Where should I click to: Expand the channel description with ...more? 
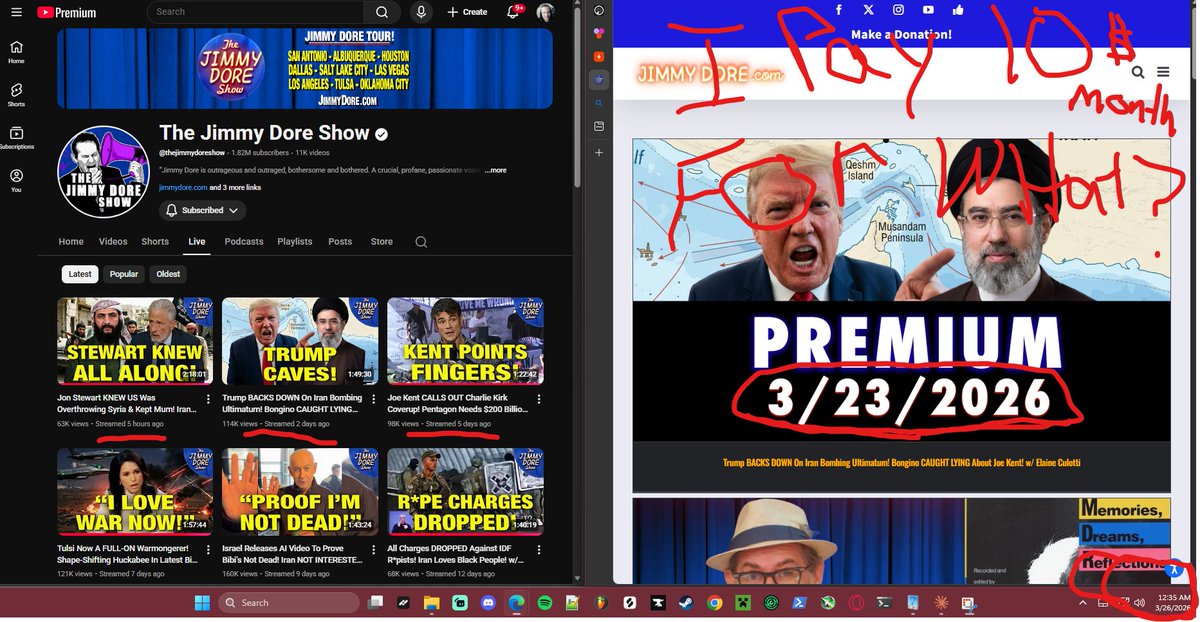[495, 170]
